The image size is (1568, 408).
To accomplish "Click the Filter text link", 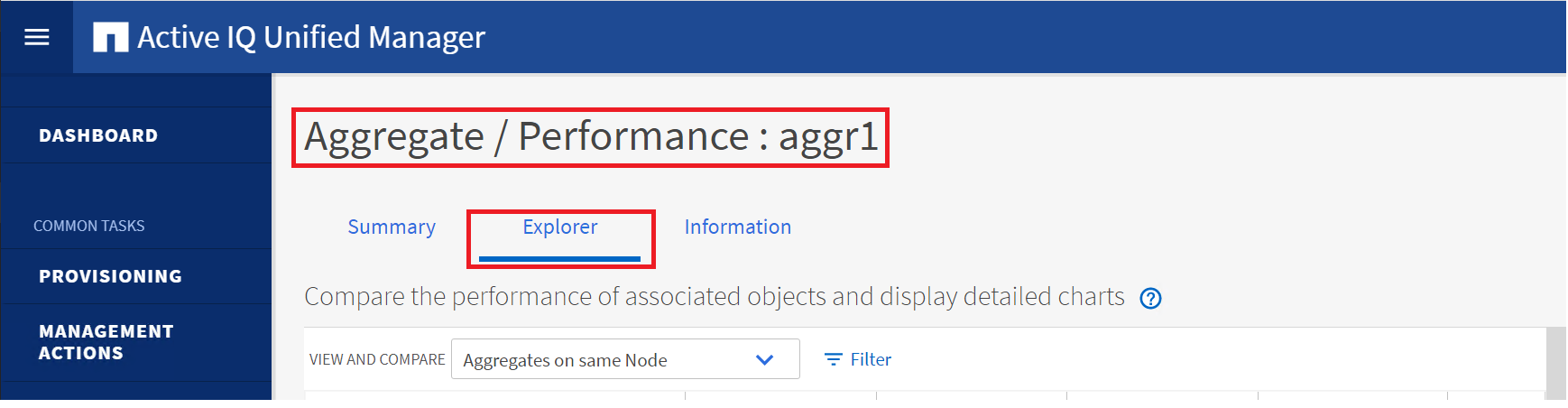I will click(871, 359).
